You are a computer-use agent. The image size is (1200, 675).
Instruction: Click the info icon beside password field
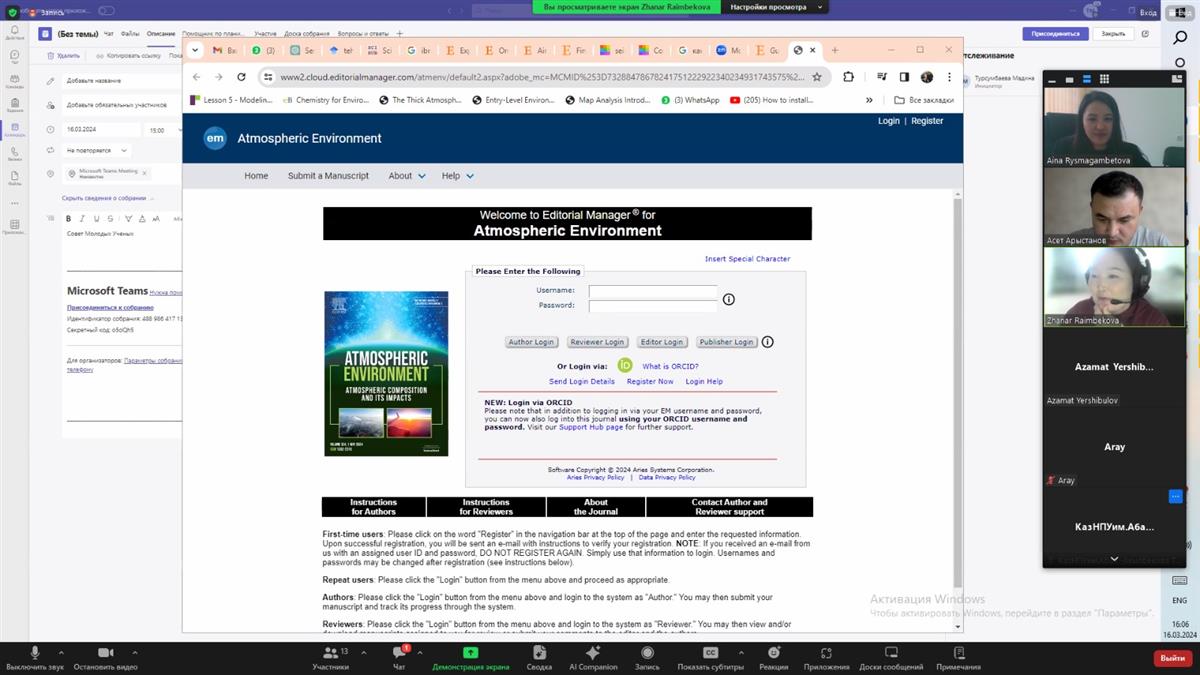click(729, 299)
